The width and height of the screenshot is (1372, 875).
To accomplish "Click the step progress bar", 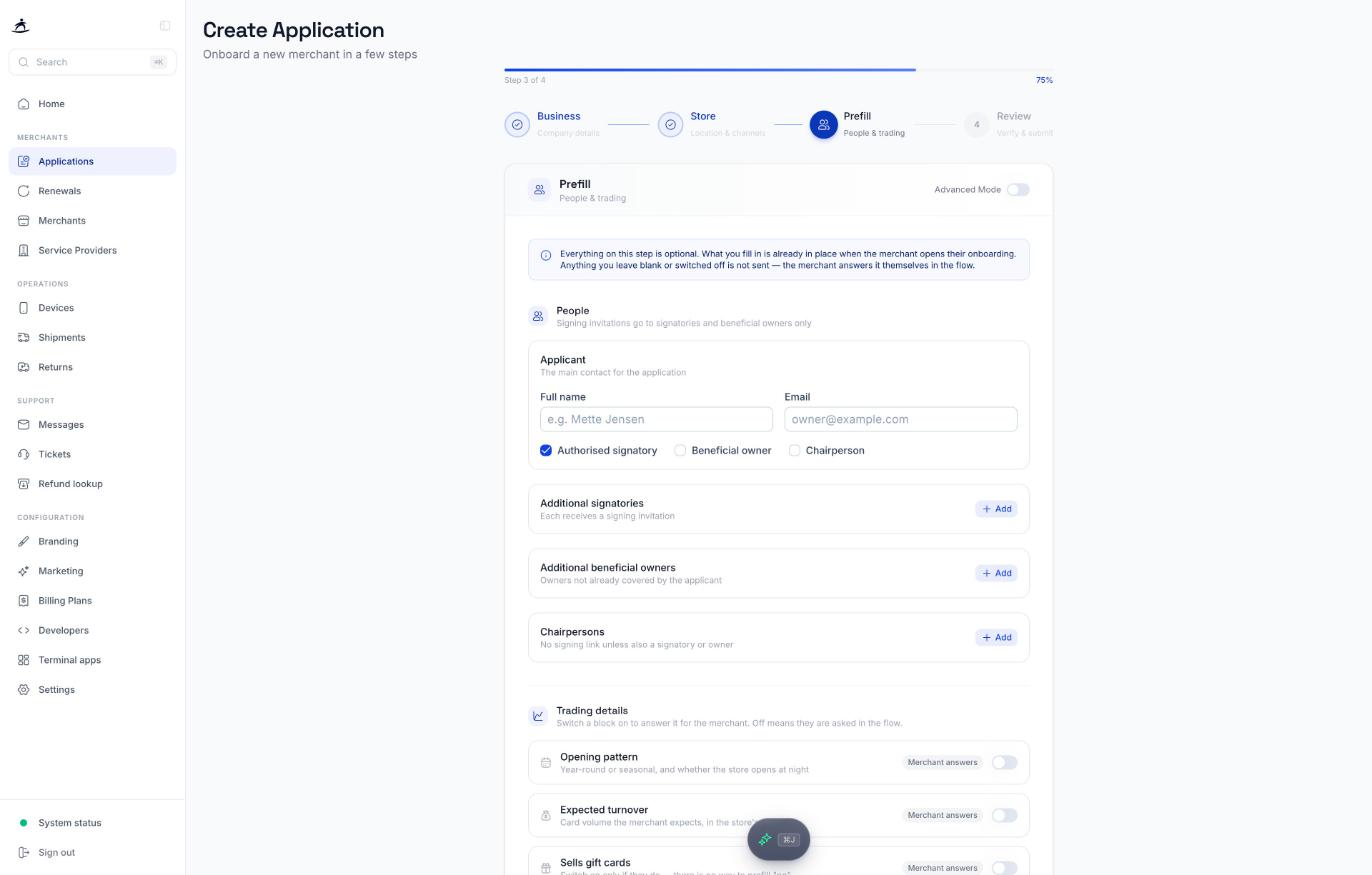I will (778, 70).
